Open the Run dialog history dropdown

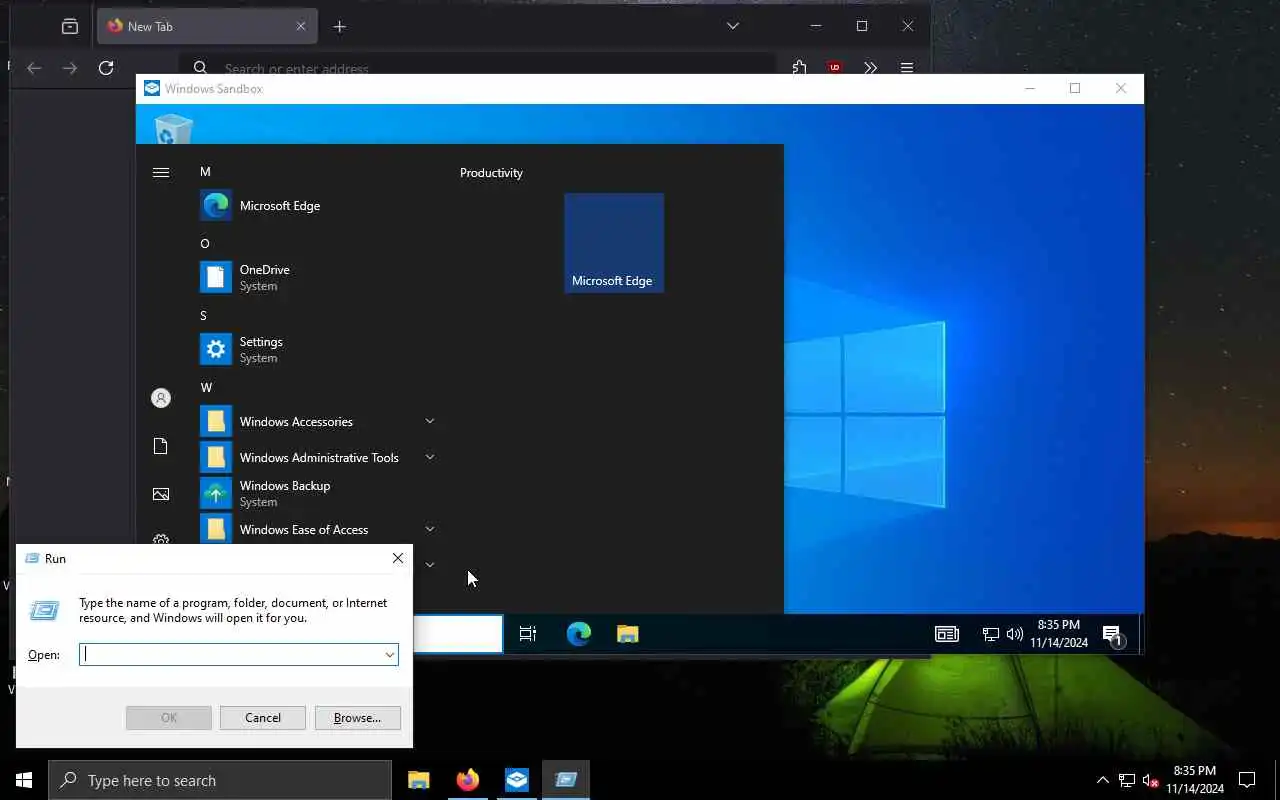point(389,655)
